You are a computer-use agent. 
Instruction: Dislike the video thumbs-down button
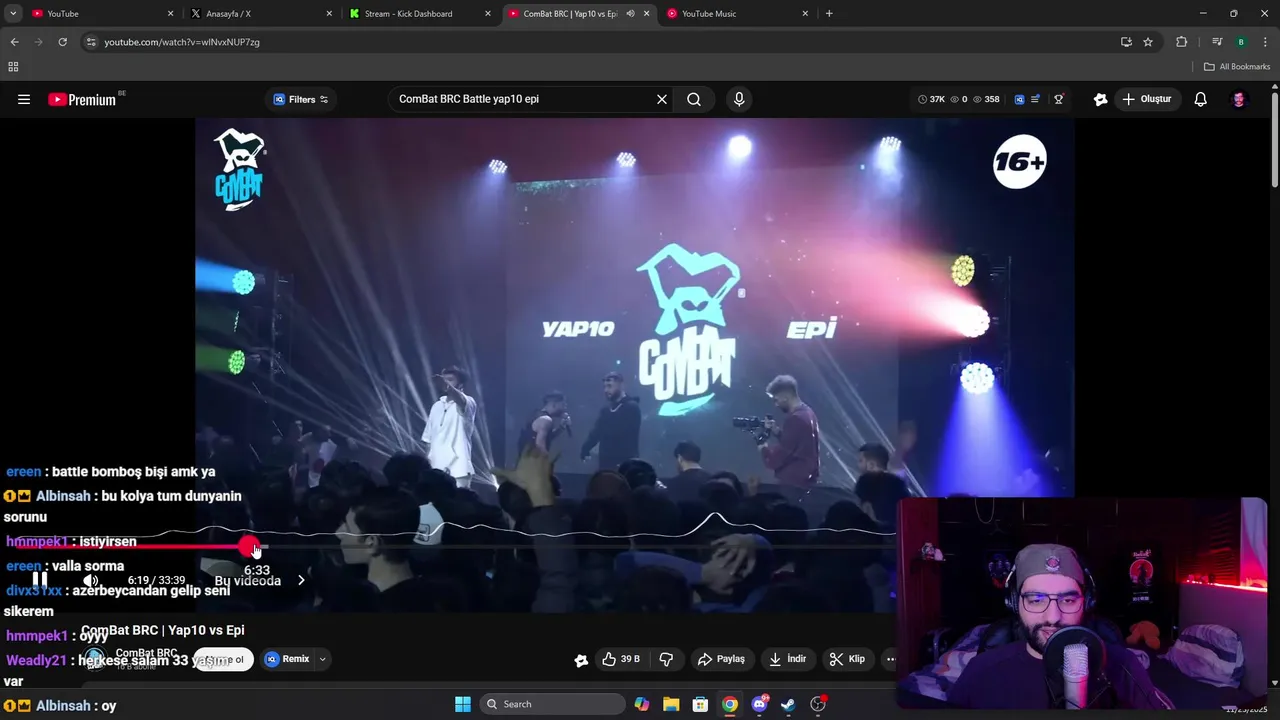[x=666, y=659]
